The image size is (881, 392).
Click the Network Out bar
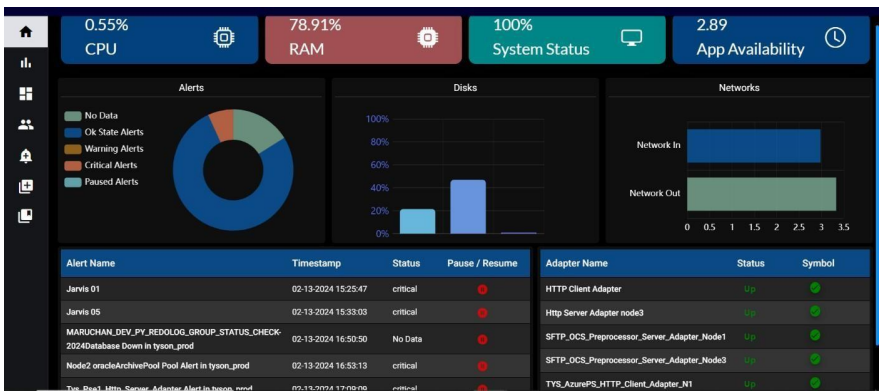tap(761, 194)
